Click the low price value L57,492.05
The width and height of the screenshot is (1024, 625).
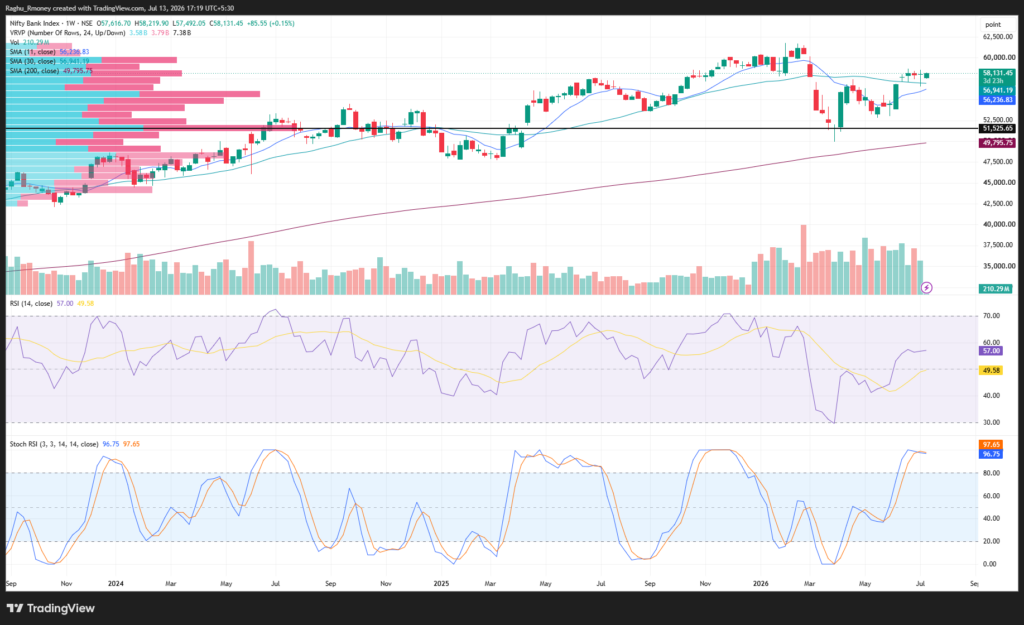pyautogui.click(x=189, y=23)
